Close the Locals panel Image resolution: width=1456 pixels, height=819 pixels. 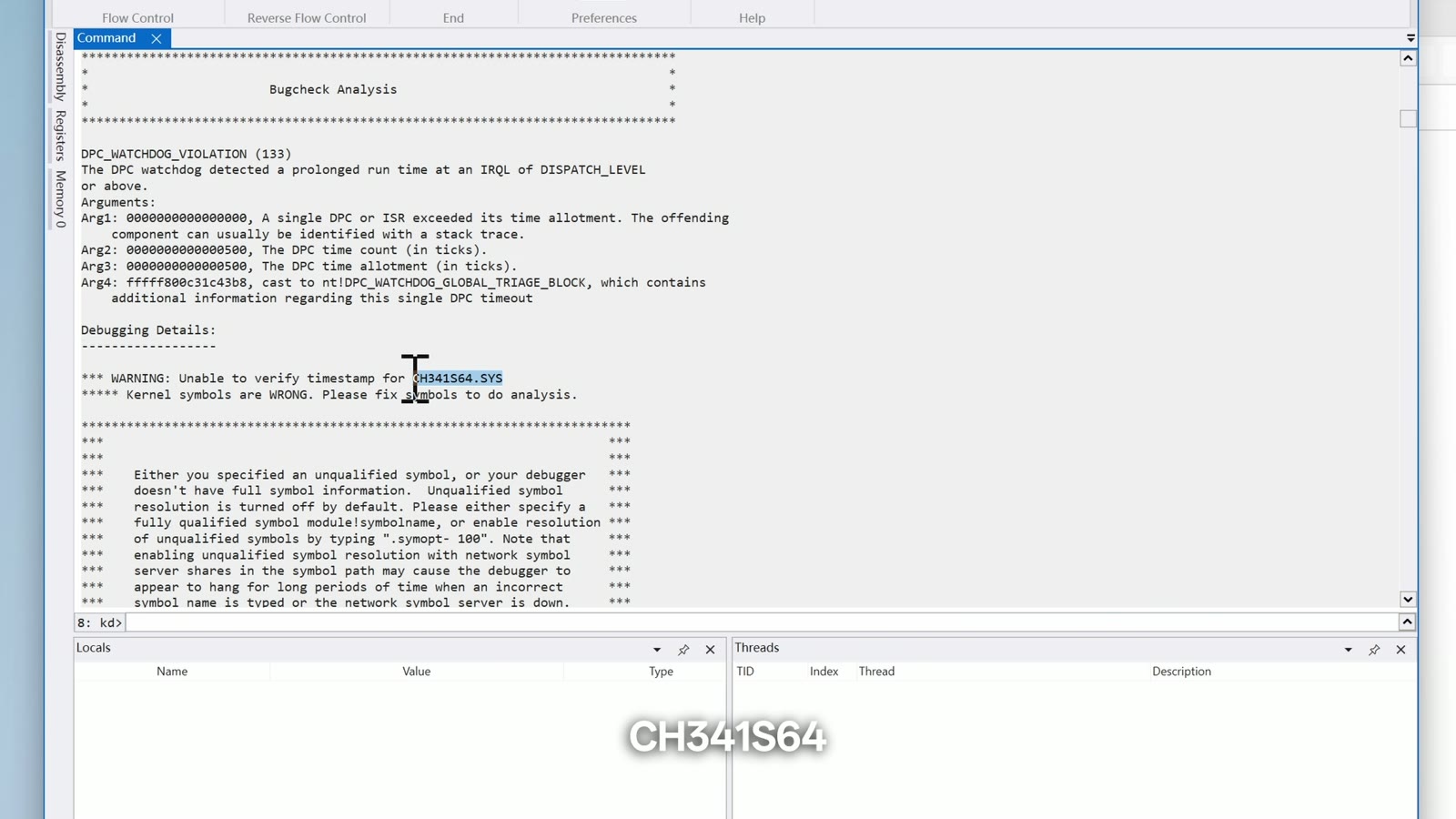point(711,650)
